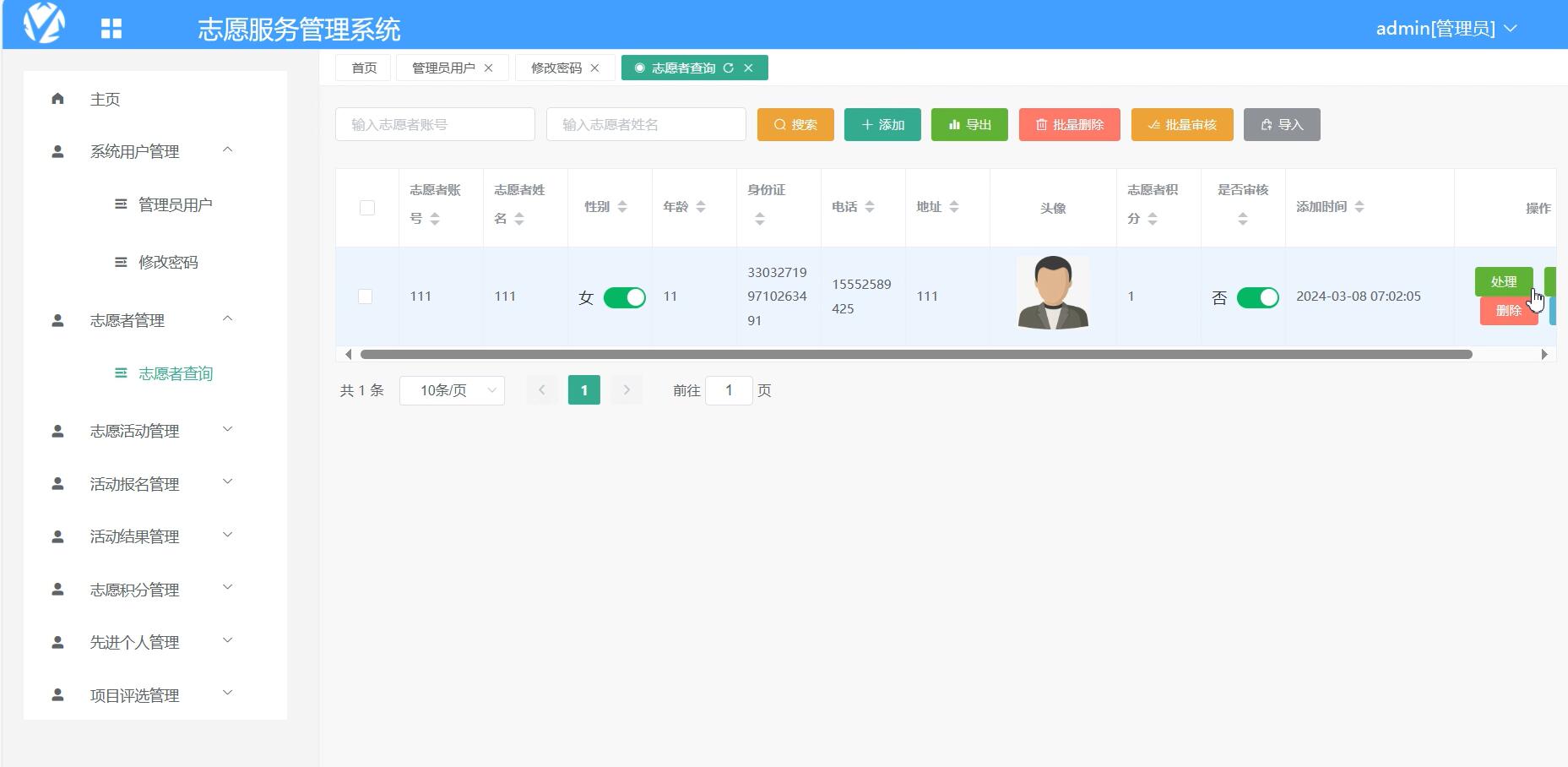Image resolution: width=1568 pixels, height=767 pixels.
Task: Click user icon beside 项目评选管理
Action: tap(57, 695)
